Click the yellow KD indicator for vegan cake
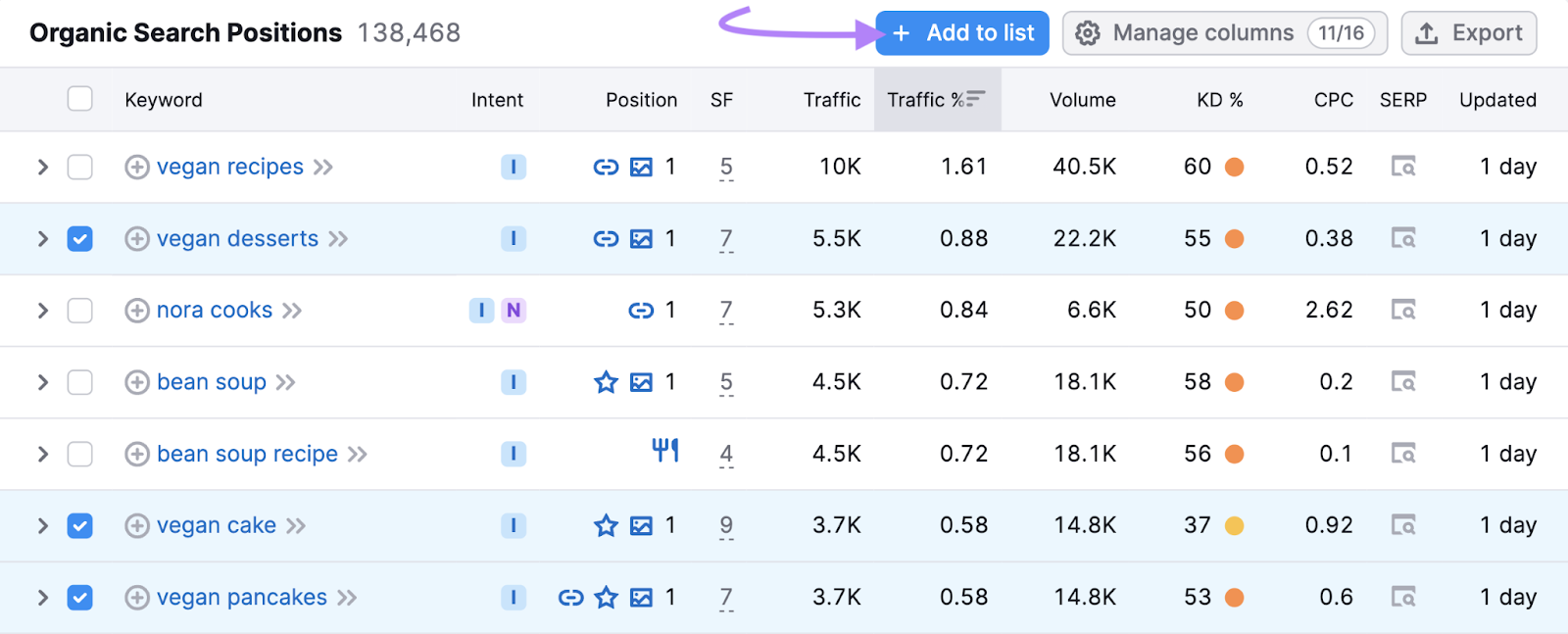 tap(1235, 526)
